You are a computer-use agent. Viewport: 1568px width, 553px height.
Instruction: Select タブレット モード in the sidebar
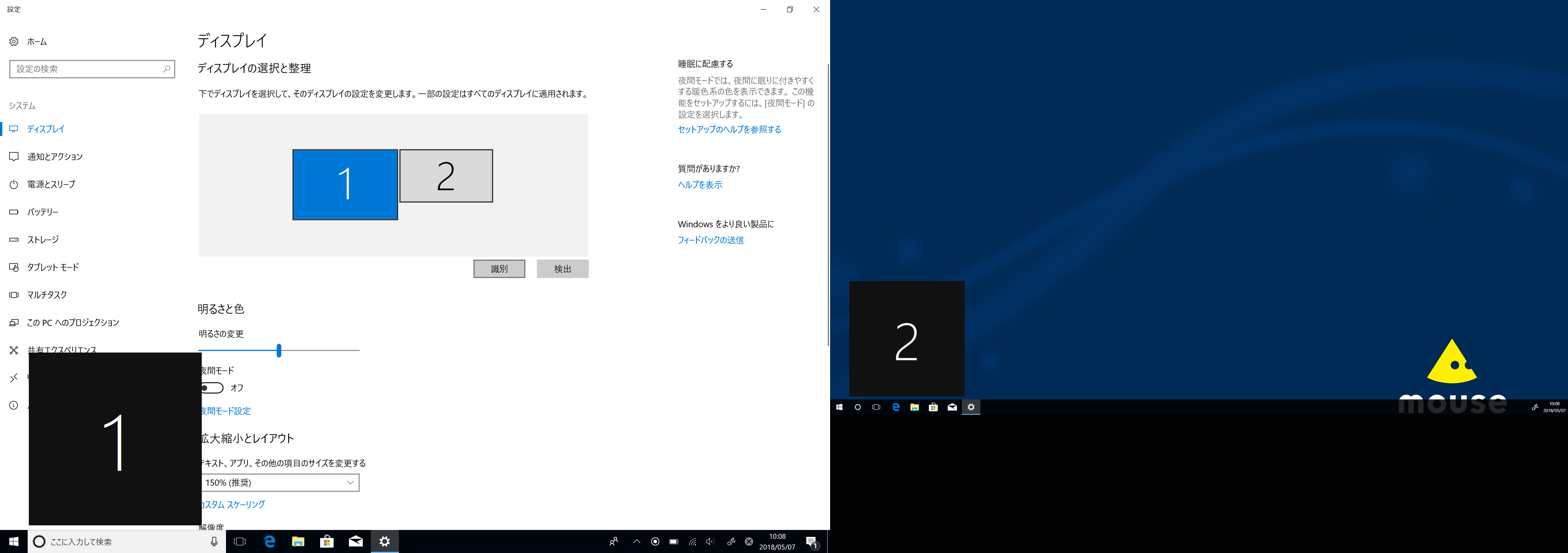coord(52,267)
